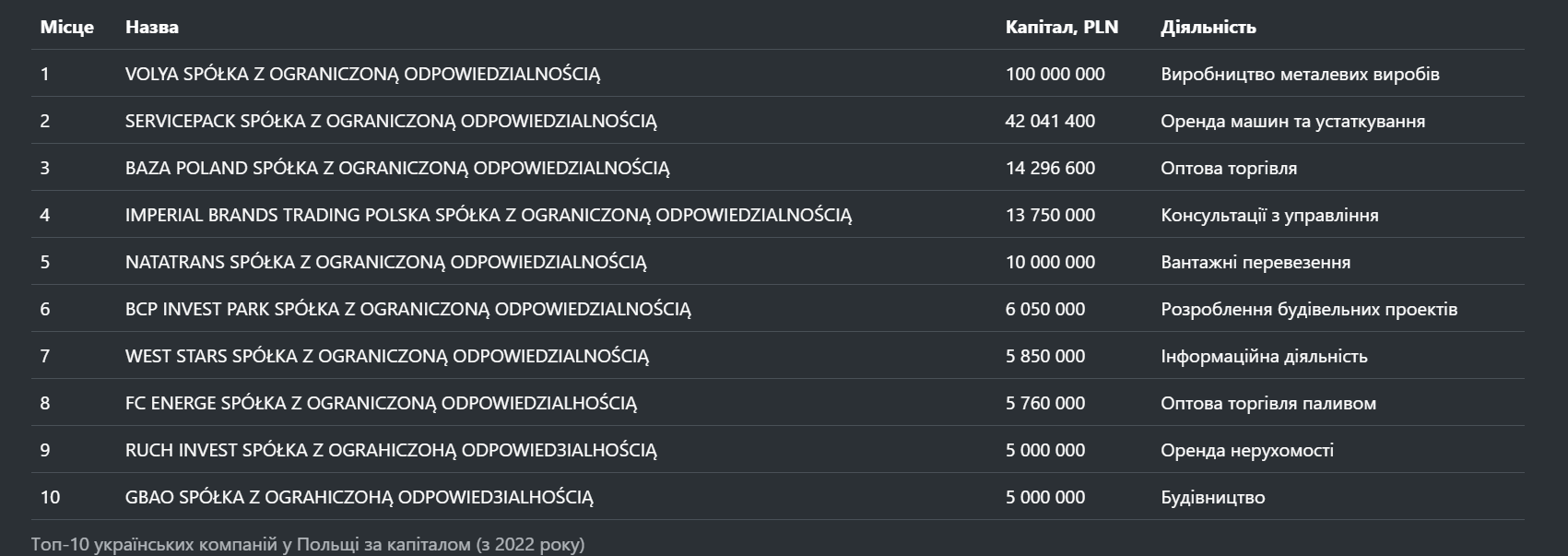Viewport: 1568px width, 556px height.
Task: Click the BCP INVEST PARK name
Action: tap(407, 310)
